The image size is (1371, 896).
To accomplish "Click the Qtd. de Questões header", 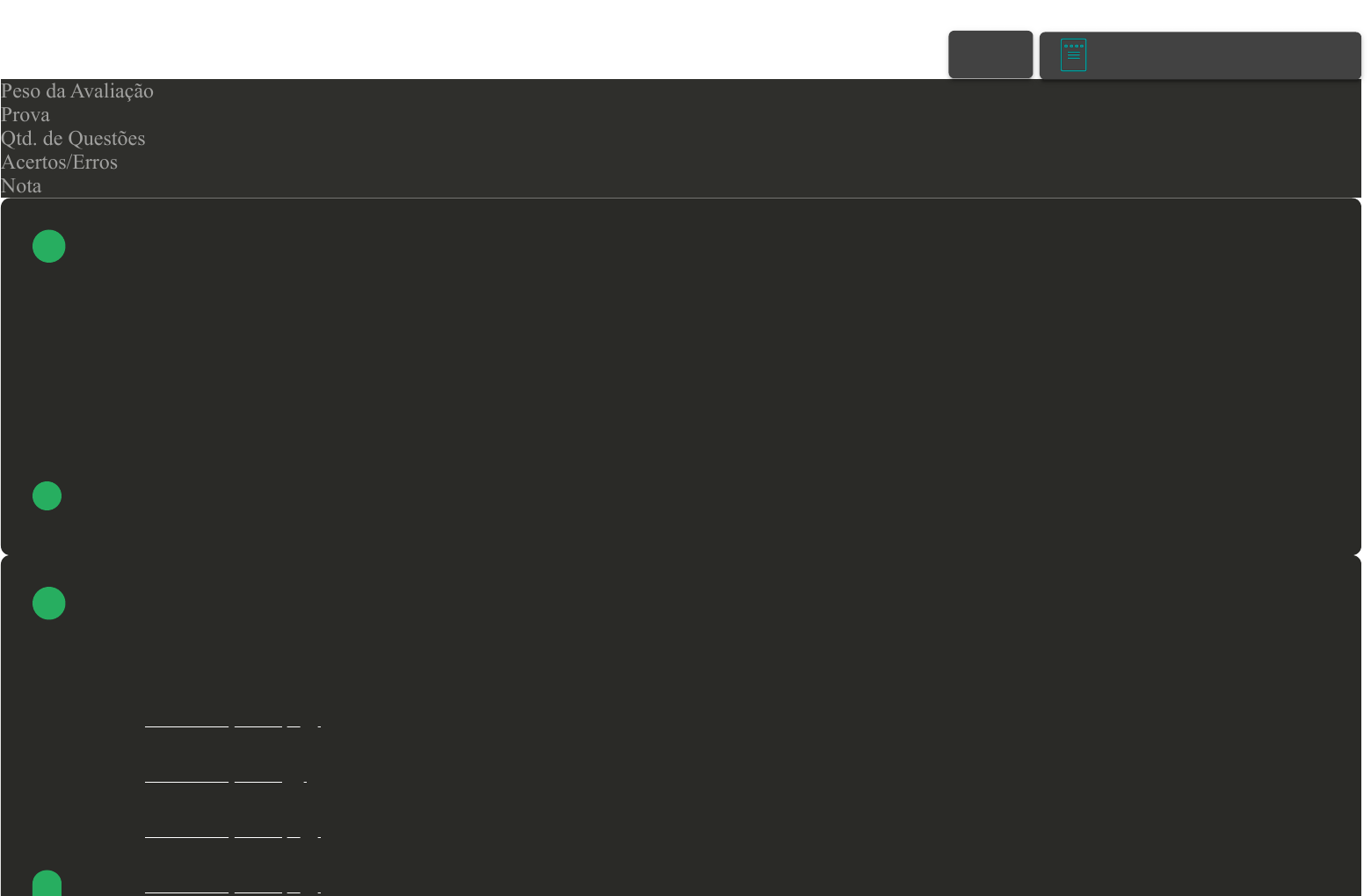I will pyautogui.click(x=73, y=139).
